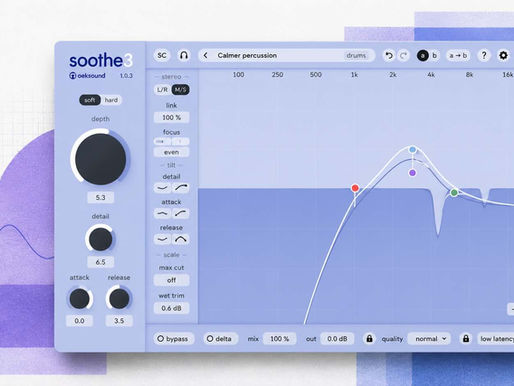Open the max cut off field
The height and width of the screenshot is (386, 514).
(x=171, y=280)
